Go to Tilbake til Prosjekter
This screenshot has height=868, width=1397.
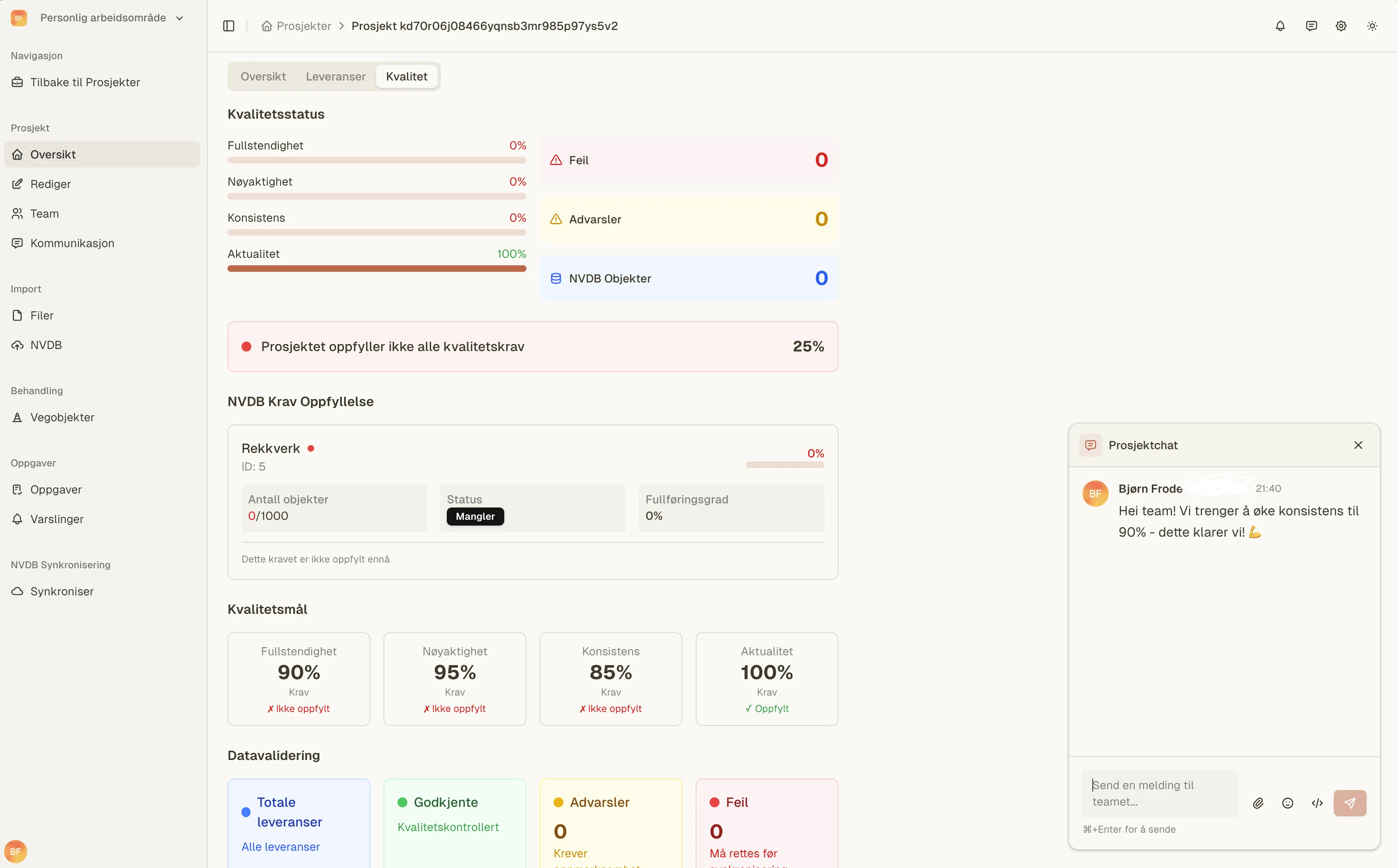point(85,82)
